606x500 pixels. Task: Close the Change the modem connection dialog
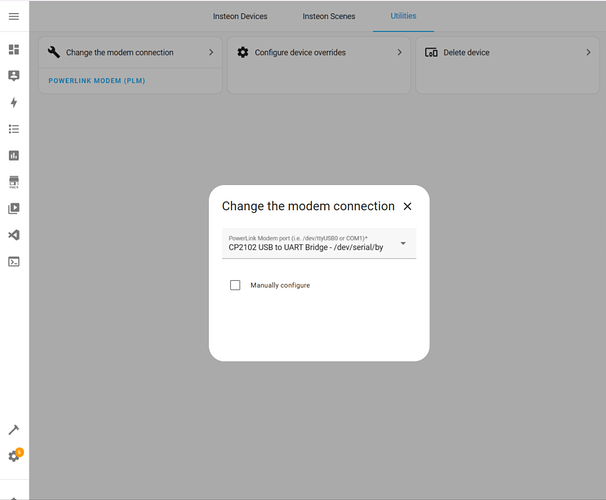point(407,206)
